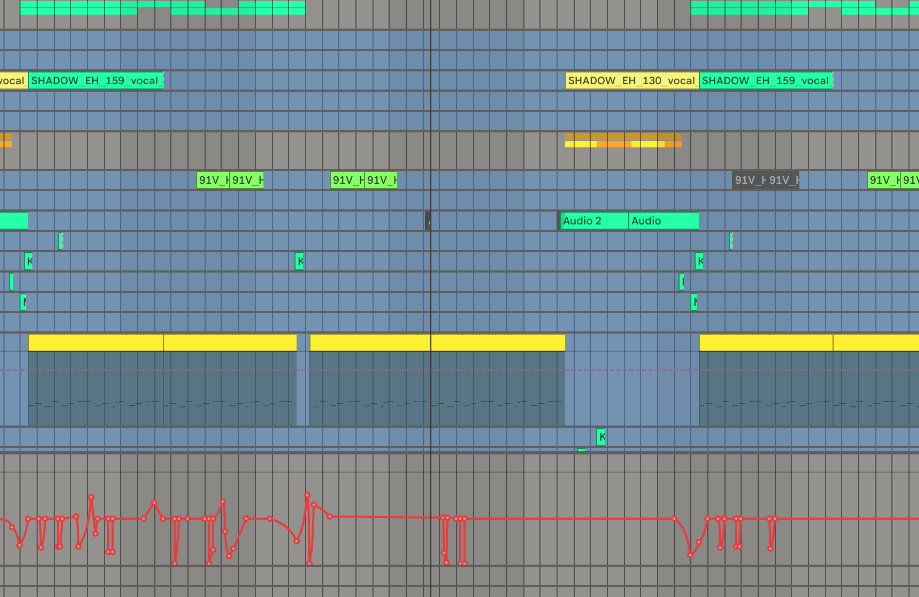Select the SHADOW_EH_130_vocal clip
919x597 pixels.
point(632,81)
